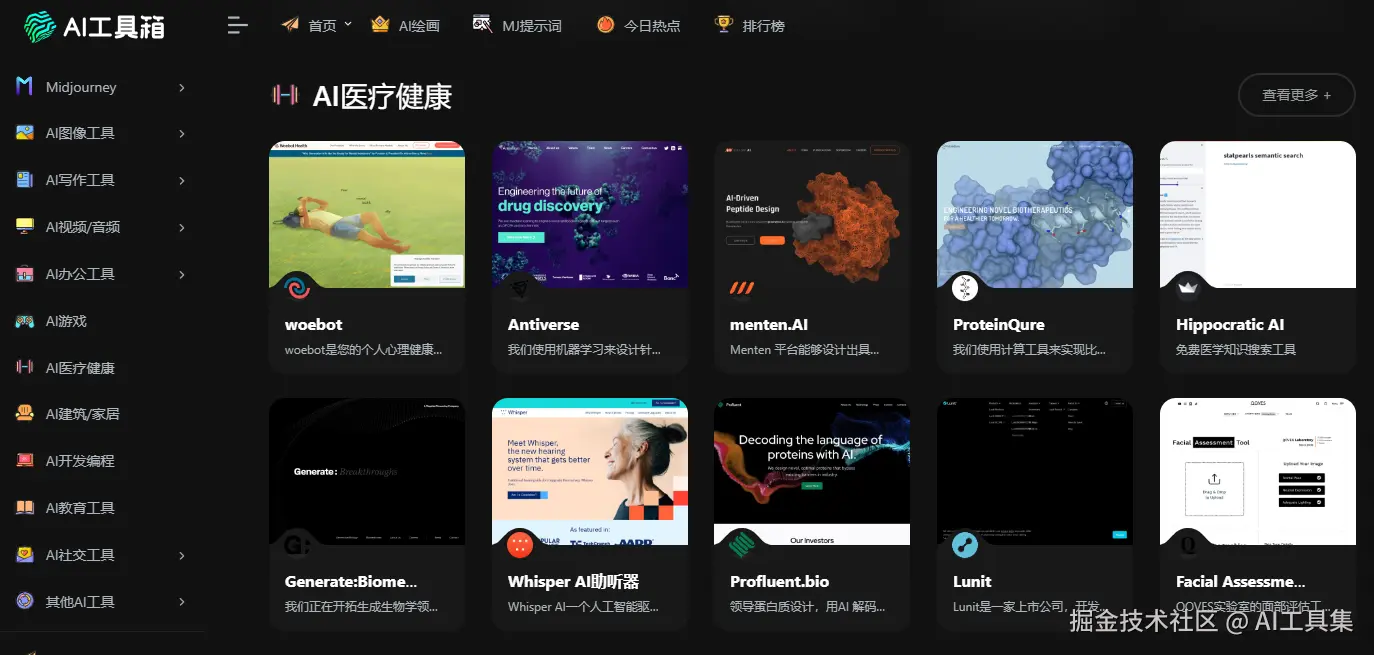Click the AI建筑/家居 icon
Screen dimensions: 1374x655
click(25, 414)
